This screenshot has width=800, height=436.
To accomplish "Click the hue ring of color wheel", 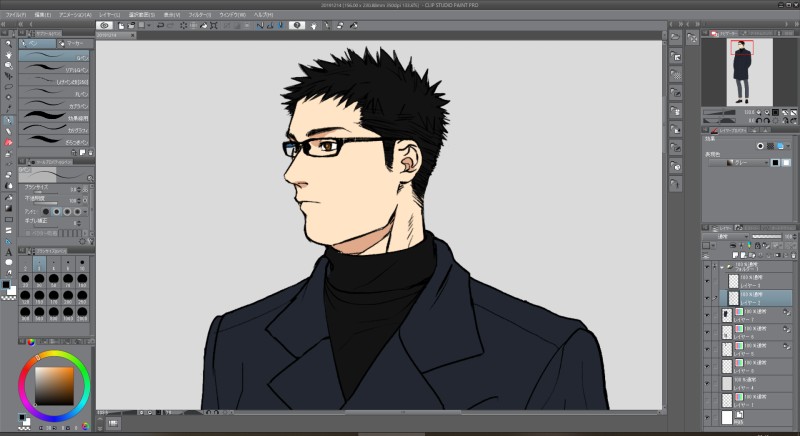I will tap(54, 355).
